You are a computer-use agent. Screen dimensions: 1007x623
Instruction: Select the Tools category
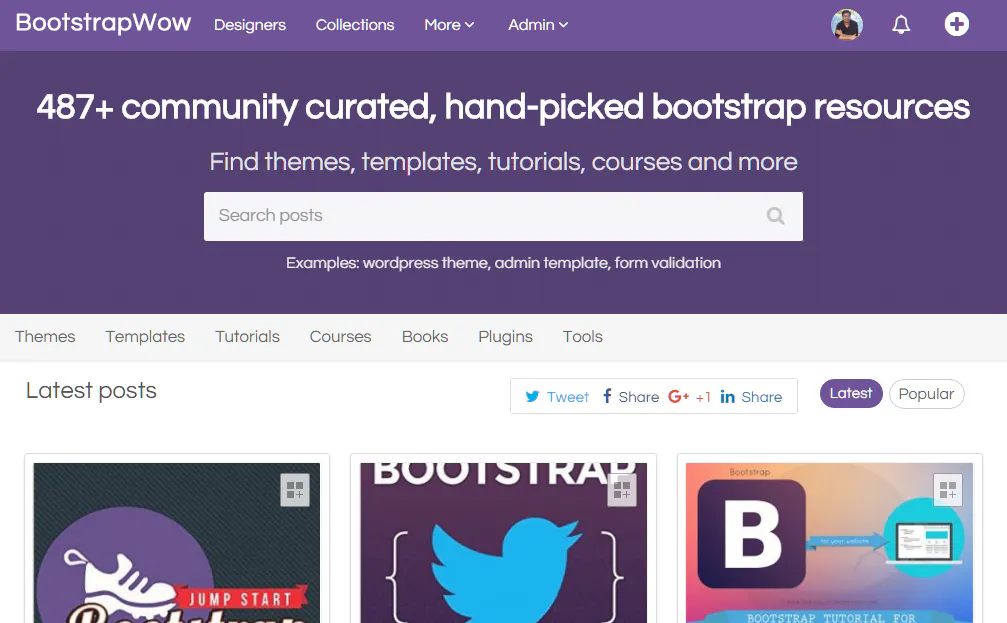pos(582,337)
